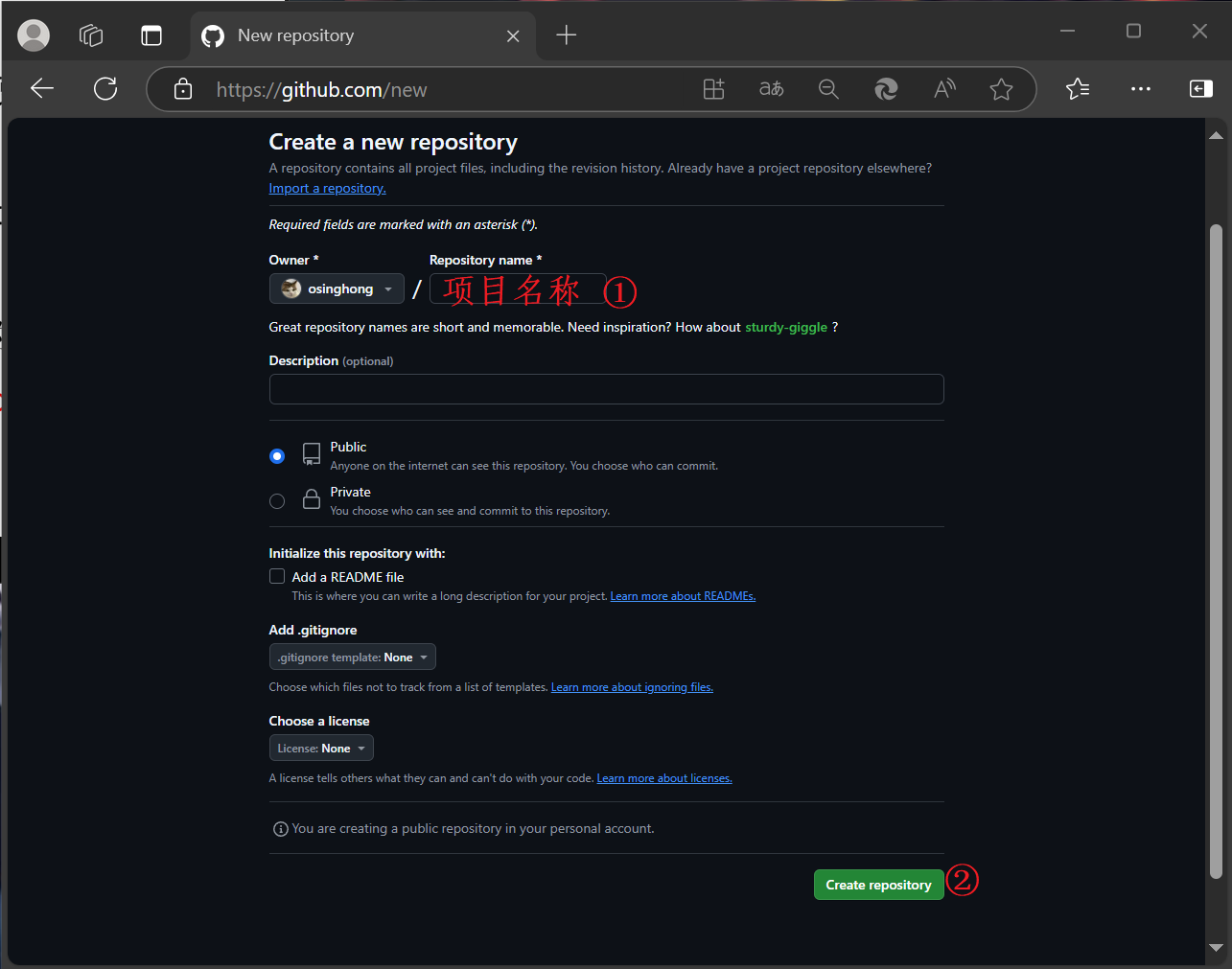This screenshot has width=1232, height=969.
Task: Click into the Description input field
Action: [x=606, y=389]
